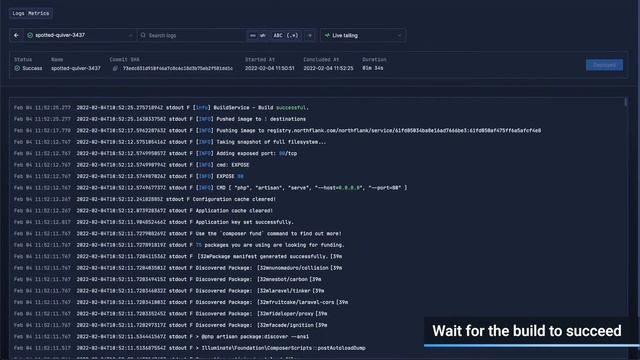Image resolution: width=640 pixels, height=360 pixels.
Task: Click the name value spotted-quiver-3437 in details row
Action: click(76, 68)
